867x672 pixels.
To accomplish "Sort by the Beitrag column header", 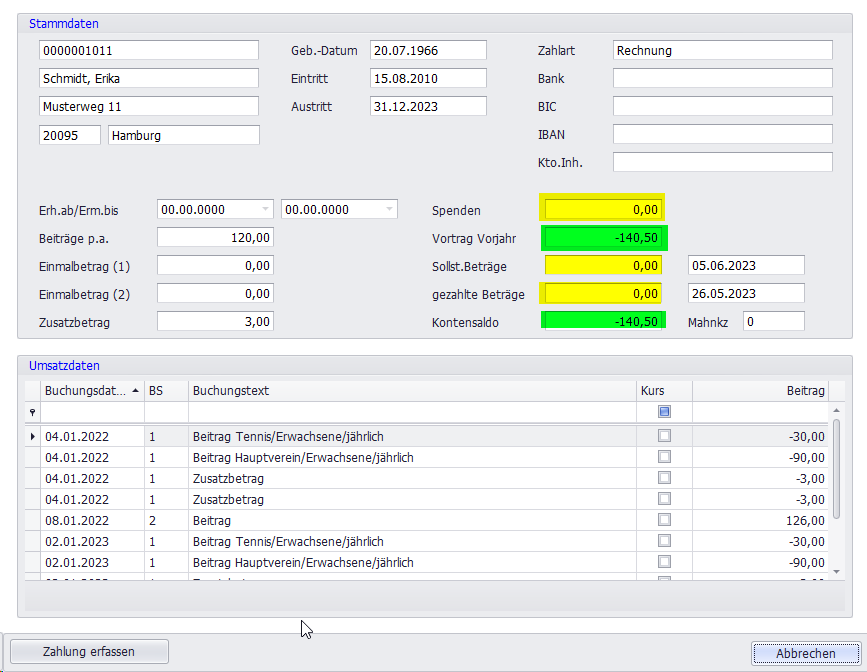I will pos(760,391).
